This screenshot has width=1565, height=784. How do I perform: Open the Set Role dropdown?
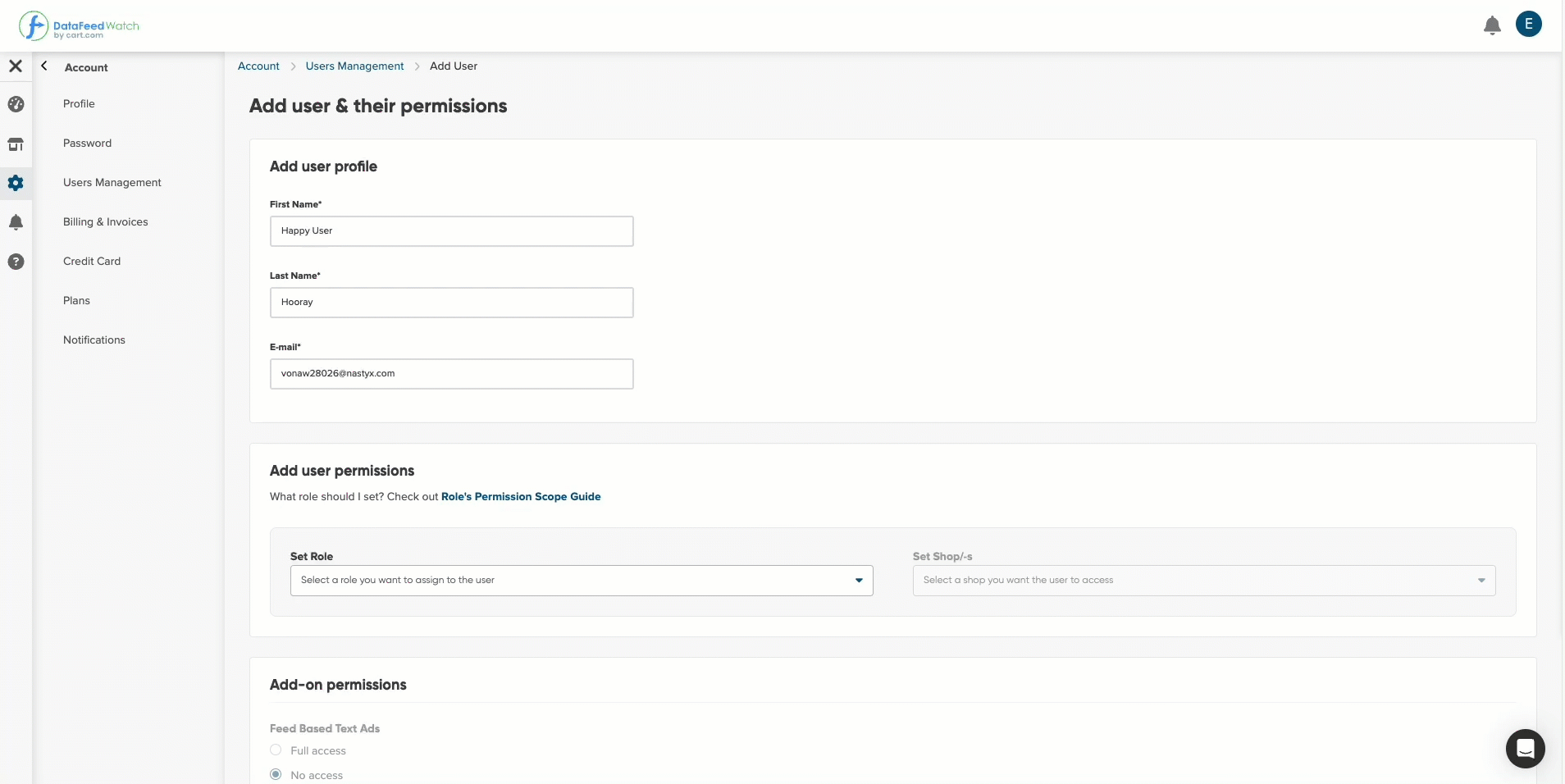582,581
